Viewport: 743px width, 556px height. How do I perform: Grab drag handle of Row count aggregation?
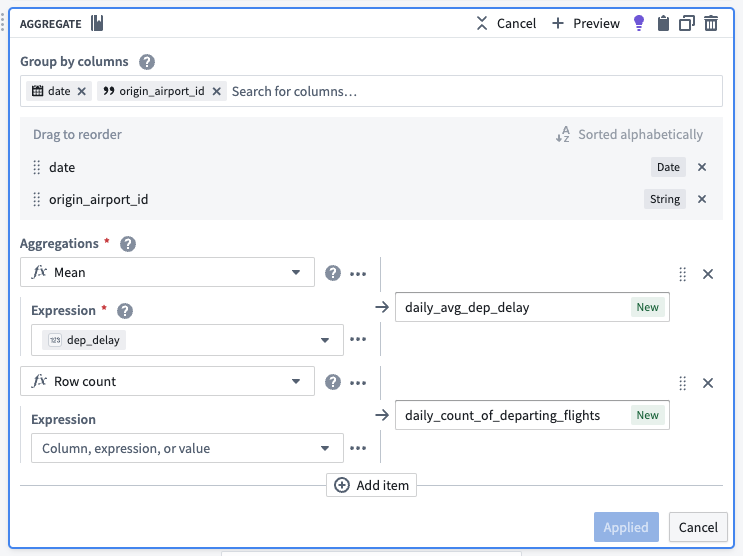click(682, 383)
